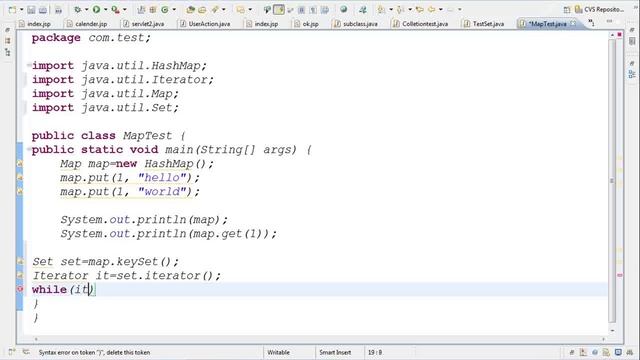Click the web browser globe icon

pos(344,9)
